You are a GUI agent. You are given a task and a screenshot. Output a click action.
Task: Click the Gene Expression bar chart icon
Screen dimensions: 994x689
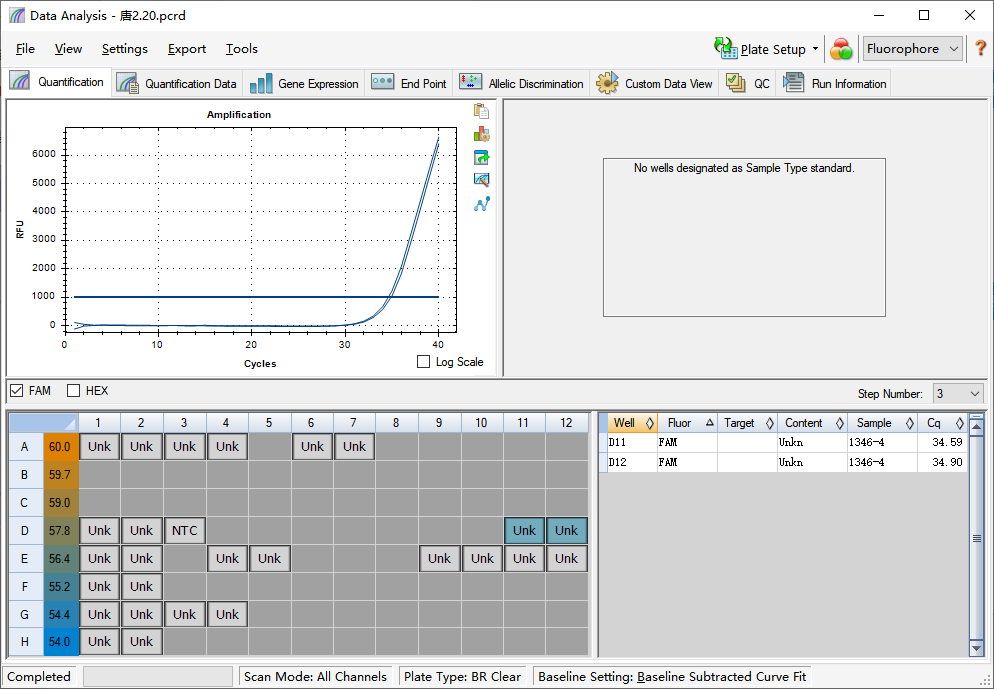coord(261,84)
